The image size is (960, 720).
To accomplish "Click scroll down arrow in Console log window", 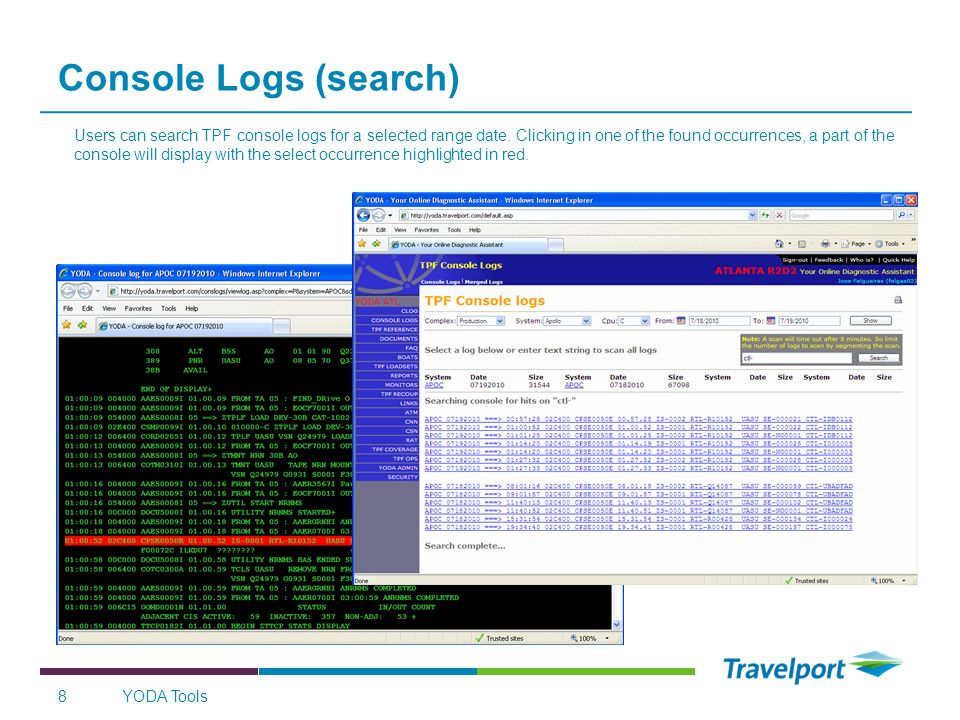I will (x=617, y=624).
